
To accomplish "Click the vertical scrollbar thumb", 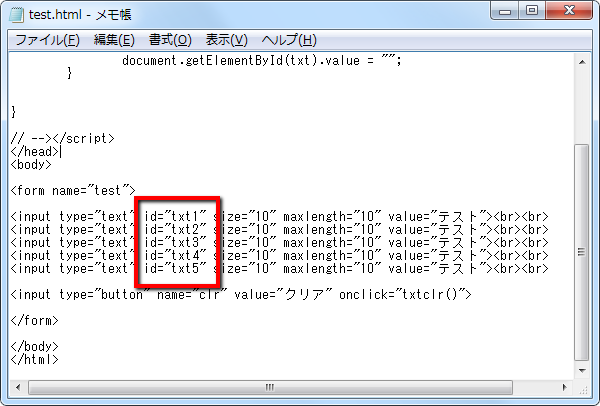I will coord(582,252).
